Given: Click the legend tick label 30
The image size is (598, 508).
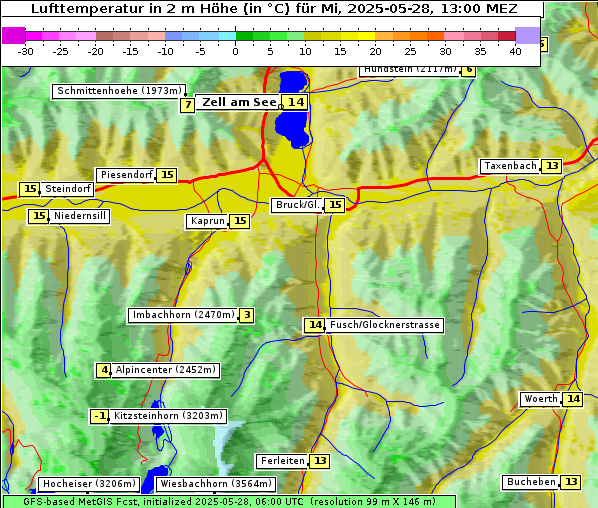Looking at the screenshot, I should point(445,51).
